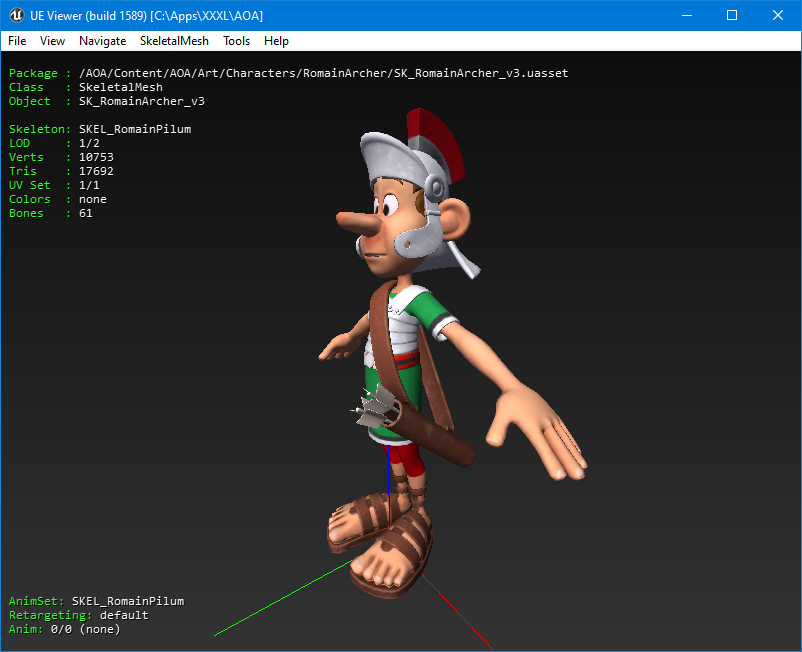Image resolution: width=802 pixels, height=652 pixels.
Task: Click the Object name SK_RomainArcher_v3
Action: pyautogui.click(x=142, y=101)
